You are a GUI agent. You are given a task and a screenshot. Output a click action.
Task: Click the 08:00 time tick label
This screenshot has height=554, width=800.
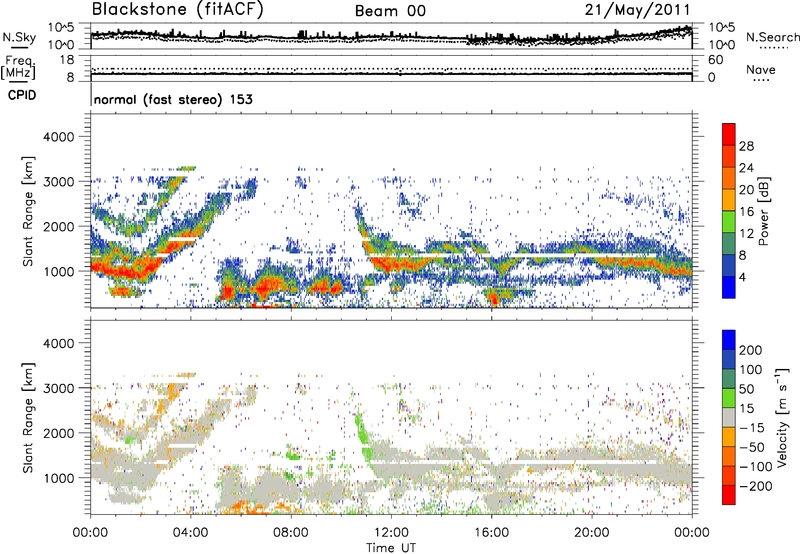click(x=291, y=533)
